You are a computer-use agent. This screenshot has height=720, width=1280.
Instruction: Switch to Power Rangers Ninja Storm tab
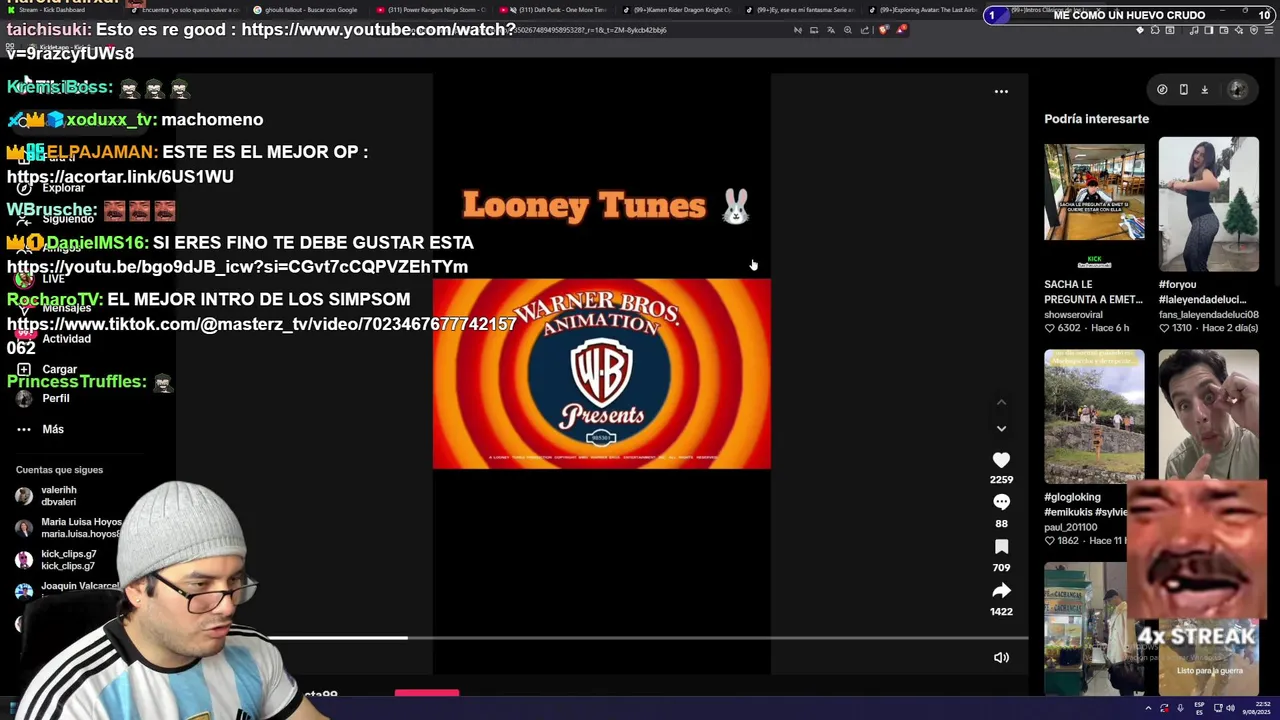[431, 10]
